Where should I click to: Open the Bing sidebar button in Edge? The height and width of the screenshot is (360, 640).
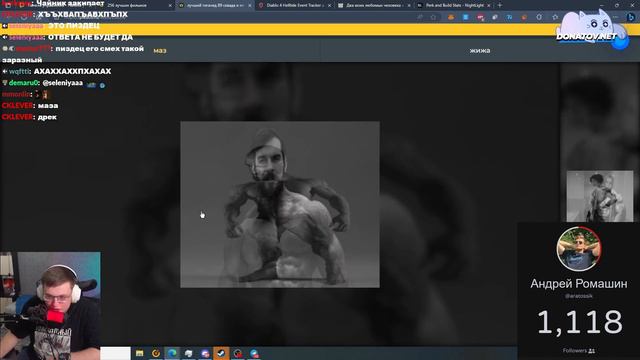click(631, 17)
